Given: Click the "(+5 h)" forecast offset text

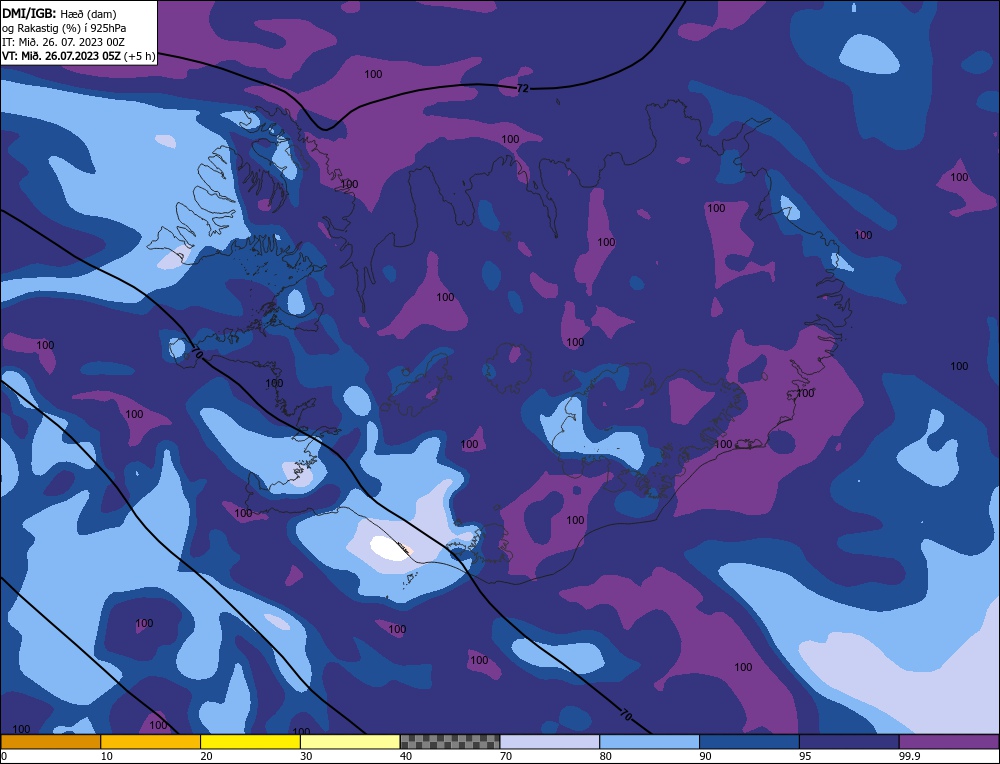Looking at the screenshot, I should point(139,55).
